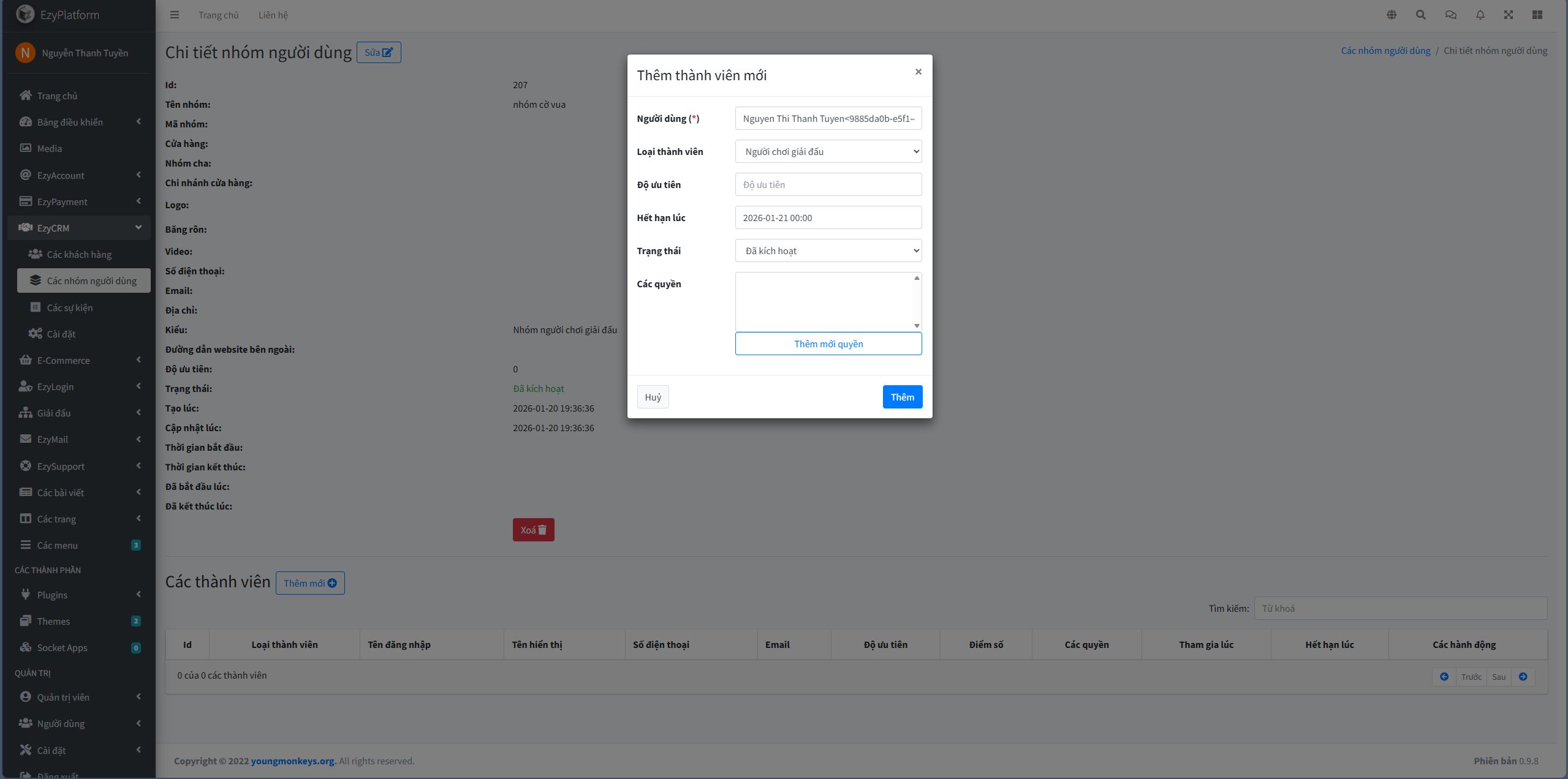Open the Loại thành viên dropdown
The image size is (1568, 779).
[828, 151]
